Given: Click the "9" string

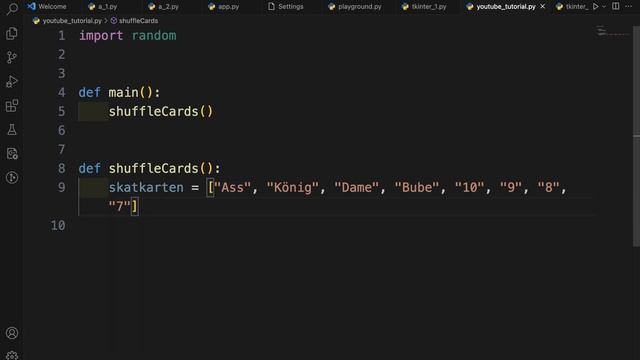Looking at the screenshot, I should pos(511,187).
